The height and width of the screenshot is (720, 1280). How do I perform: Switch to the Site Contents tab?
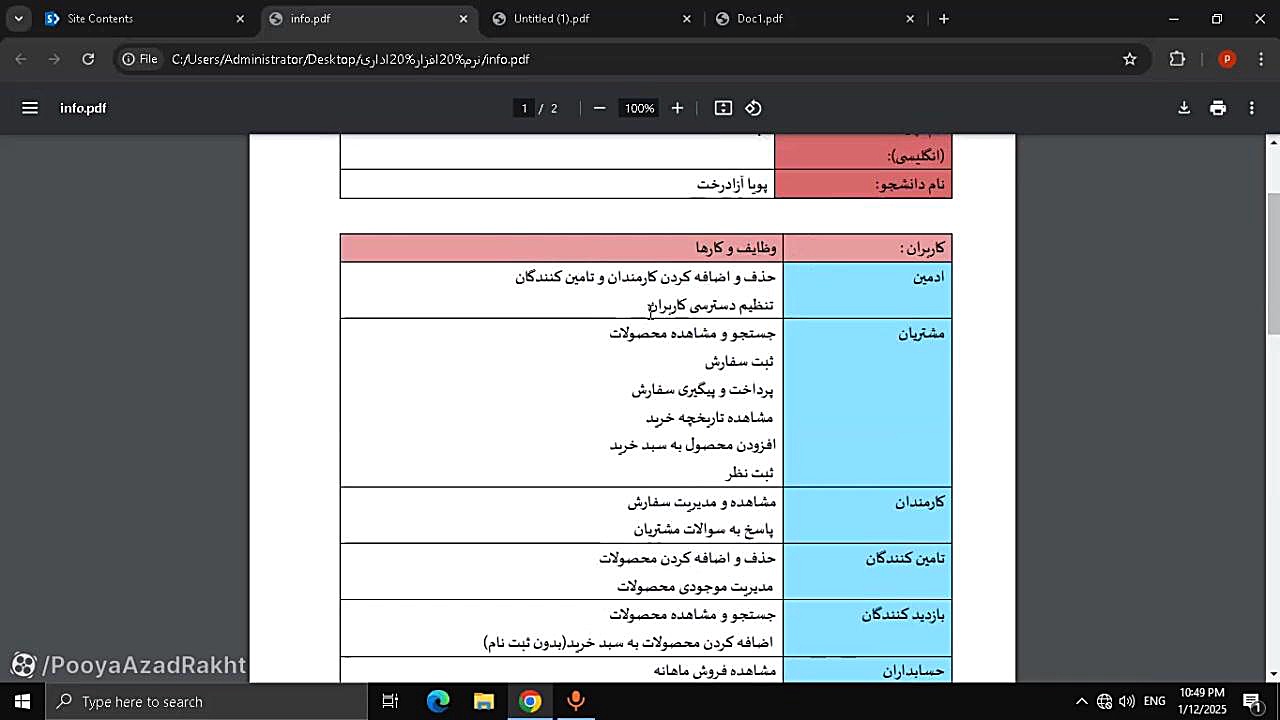tap(144, 18)
